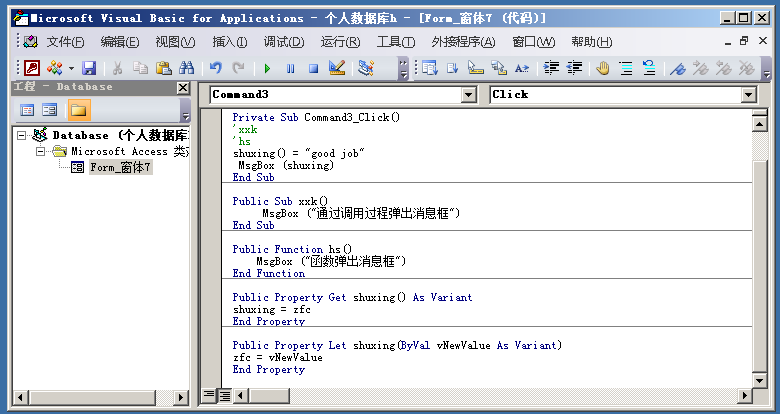Collapse the Microsoft Access class objects folder
The width and height of the screenshot is (780, 414).
[40, 151]
